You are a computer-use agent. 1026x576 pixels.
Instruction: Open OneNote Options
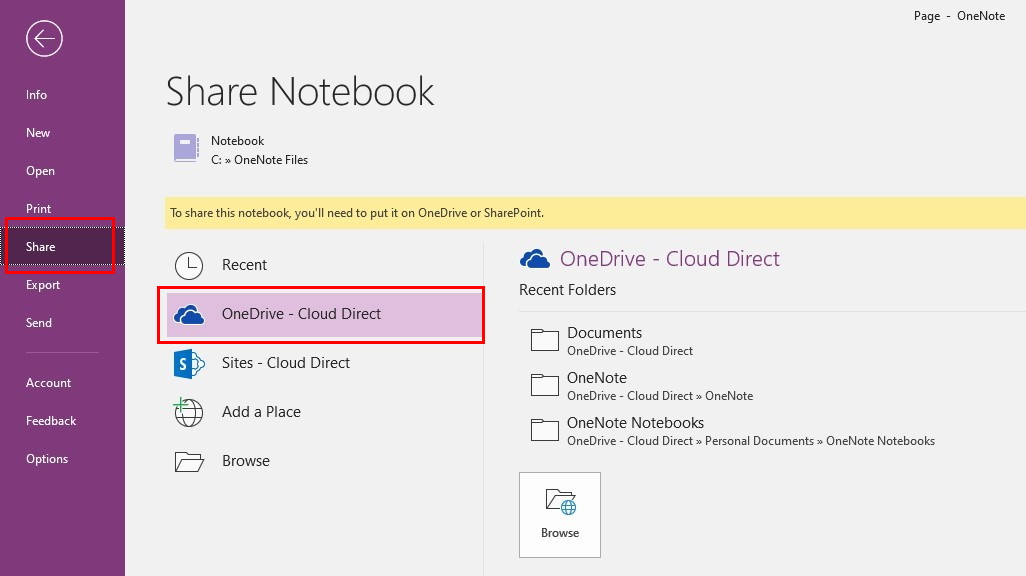click(47, 459)
